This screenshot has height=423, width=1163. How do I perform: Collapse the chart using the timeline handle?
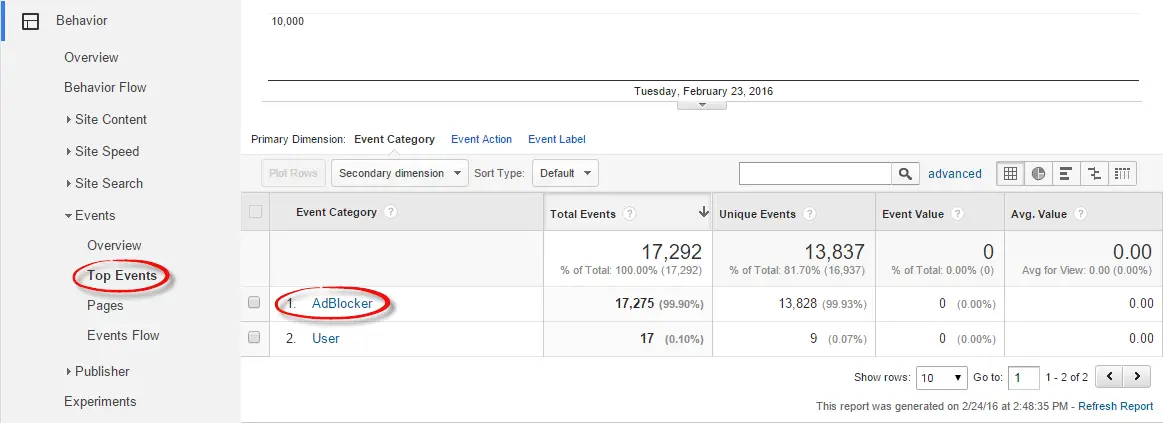pyautogui.click(x=701, y=104)
